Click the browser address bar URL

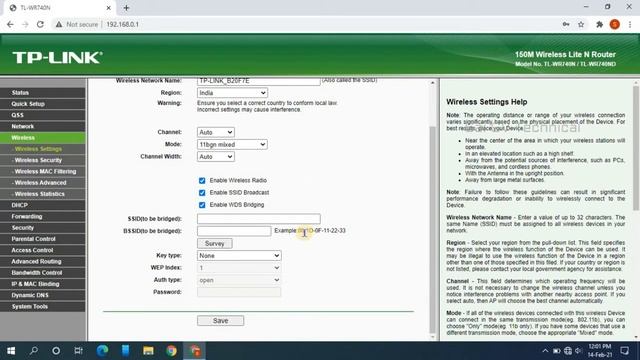[x=122, y=24]
